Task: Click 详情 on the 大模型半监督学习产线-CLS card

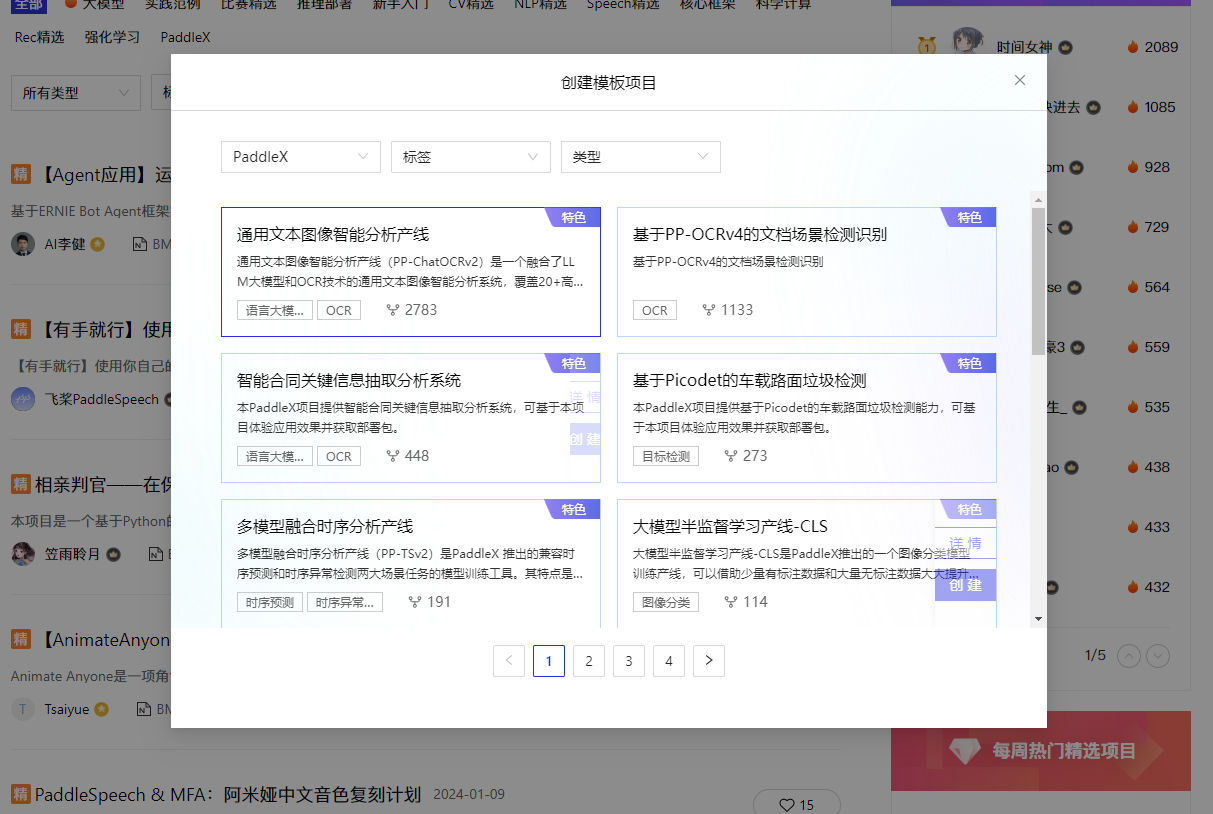Action: tap(965, 543)
